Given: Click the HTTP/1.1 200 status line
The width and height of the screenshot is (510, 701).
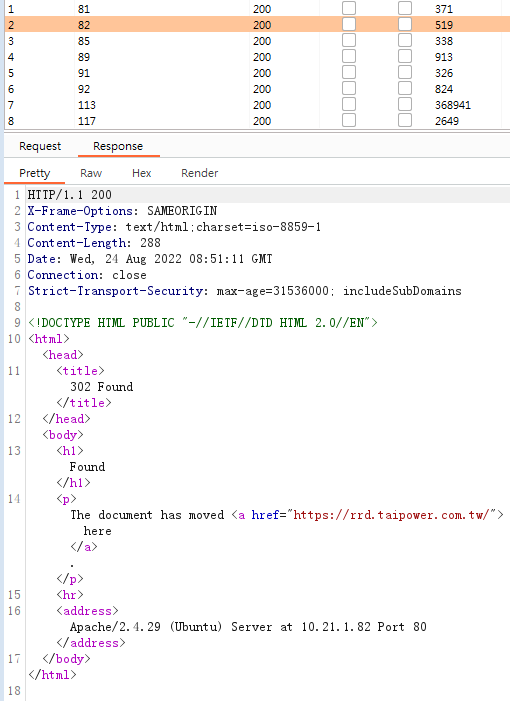Looking at the screenshot, I should pyautogui.click(x=70, y=194).
